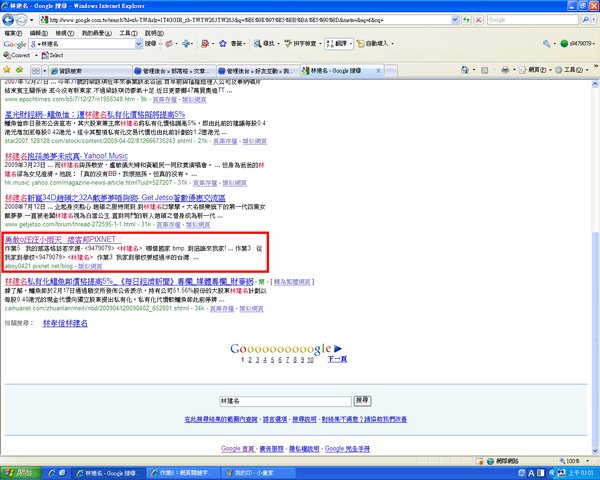The width and height of the screenshot is (600, 480).
Task: Go forward with the IE Forward arrow
Action: 21,20
